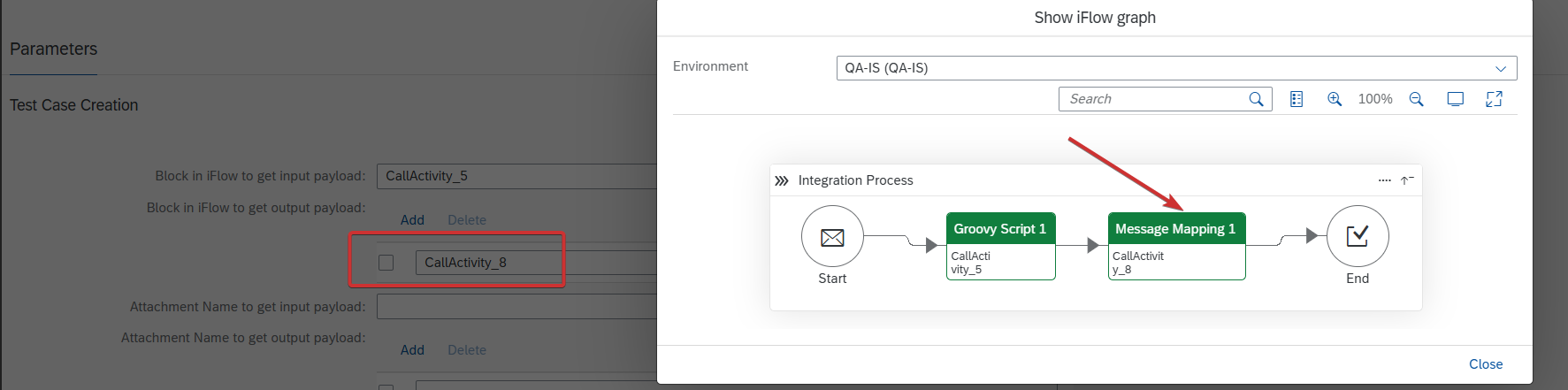Click the Integration Process expand chevrons

coord(782,180)
